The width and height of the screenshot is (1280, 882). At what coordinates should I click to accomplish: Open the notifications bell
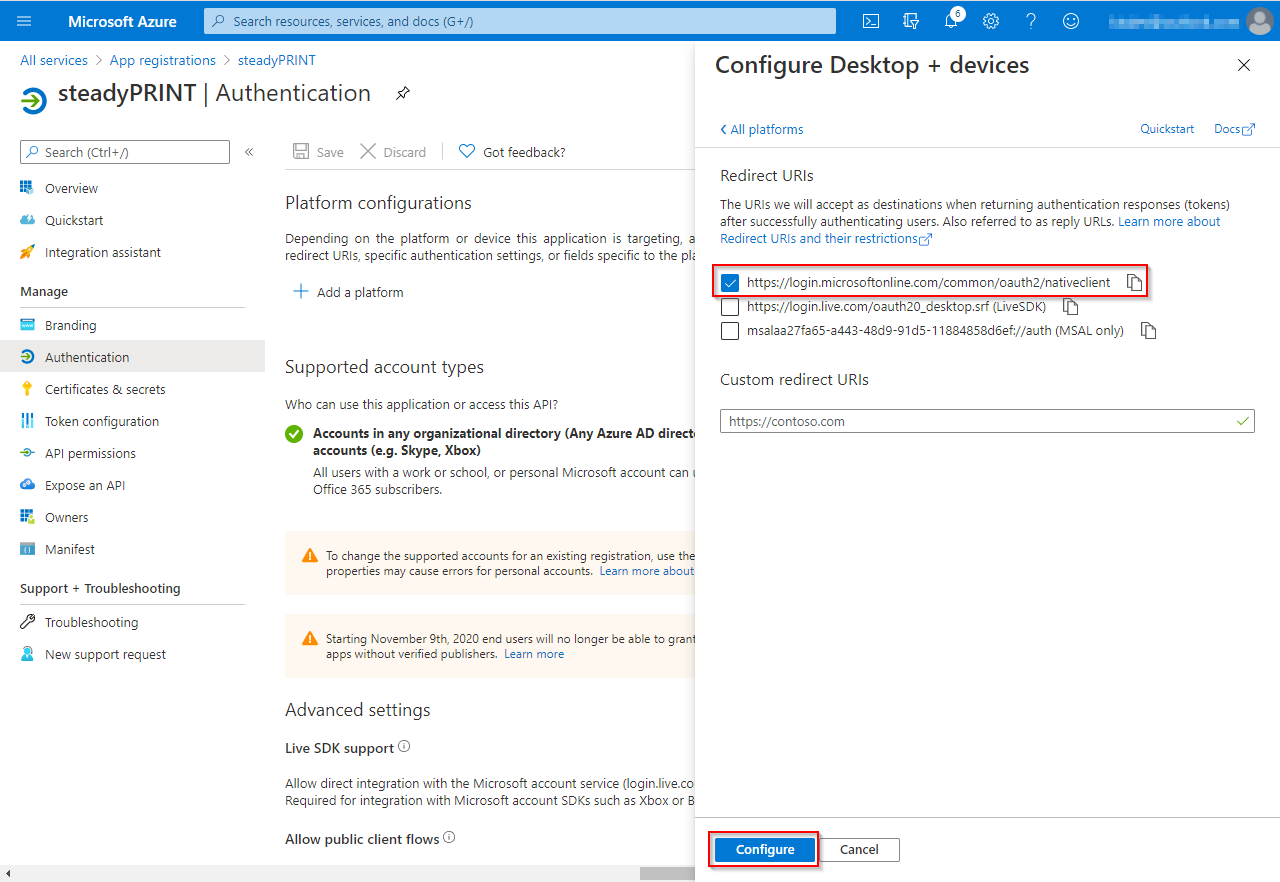[951, 21]
